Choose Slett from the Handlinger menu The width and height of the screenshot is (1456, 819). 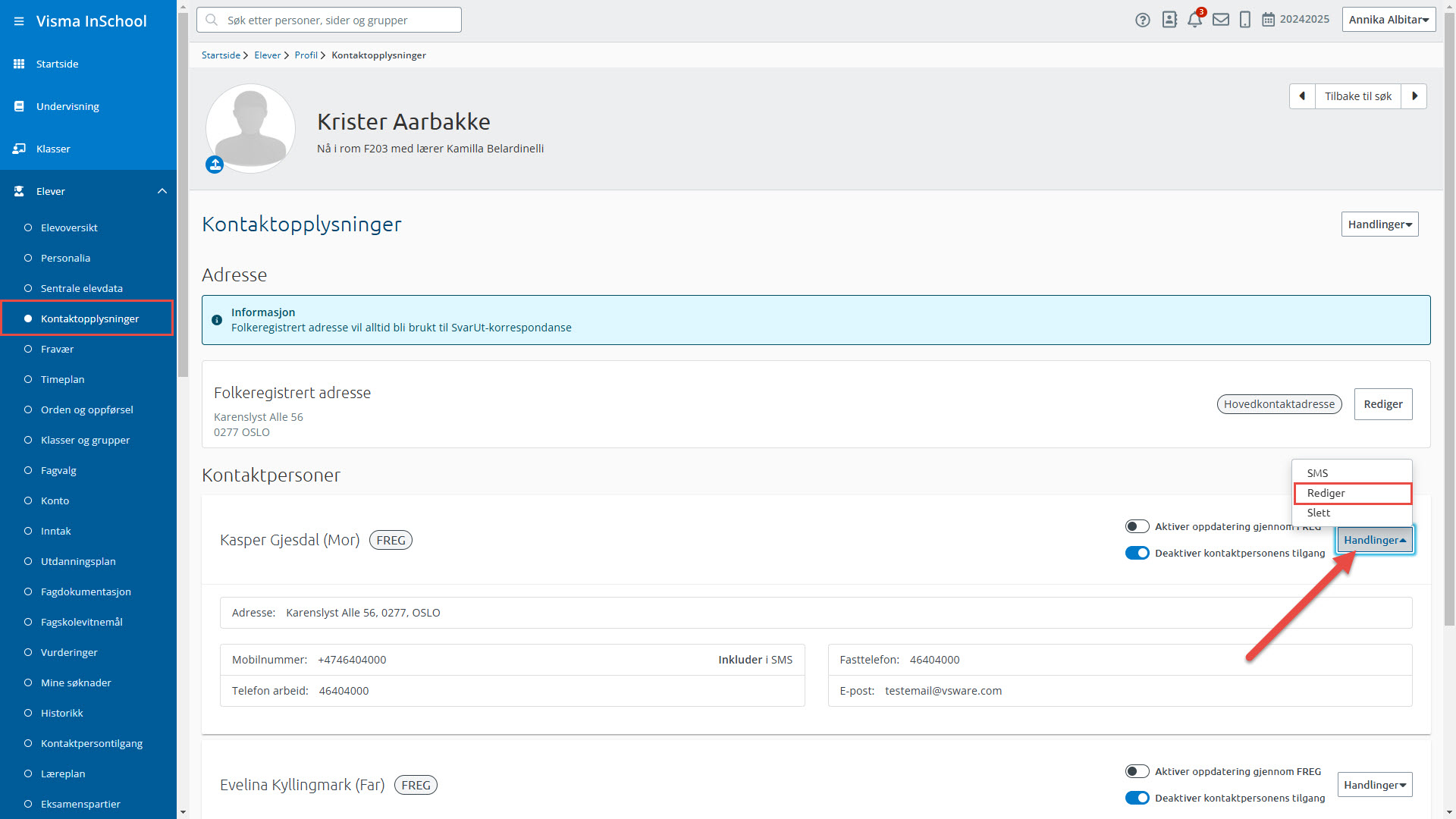point(1319,513)
